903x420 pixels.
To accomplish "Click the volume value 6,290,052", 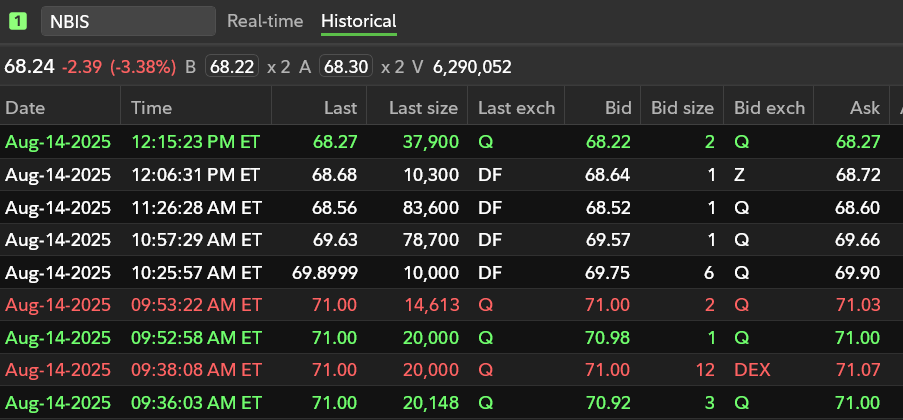I will 472,67.
